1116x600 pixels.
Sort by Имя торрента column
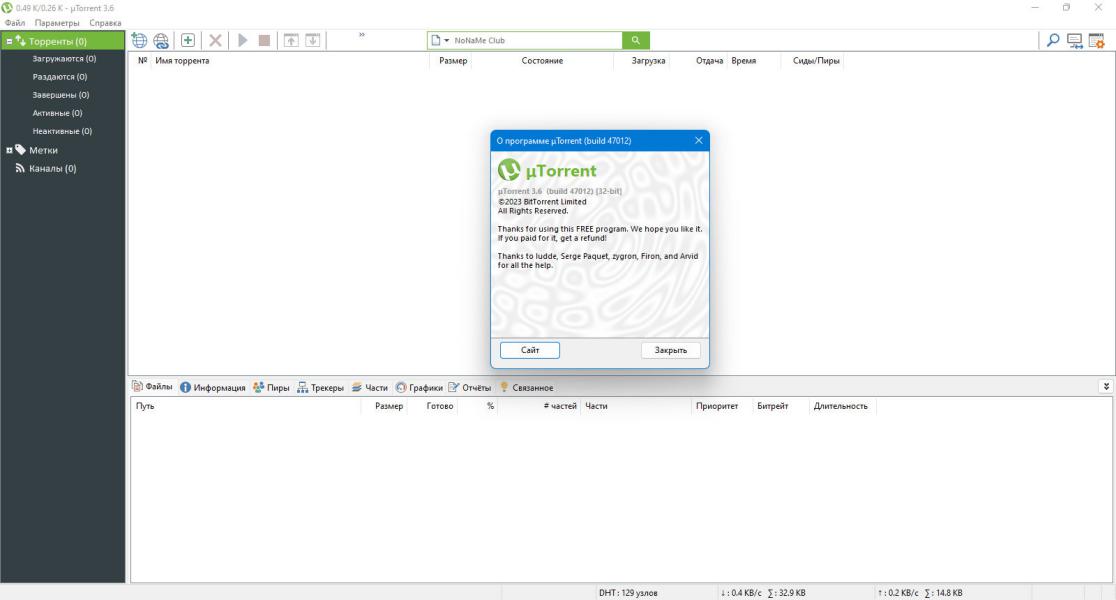[182, 60]
